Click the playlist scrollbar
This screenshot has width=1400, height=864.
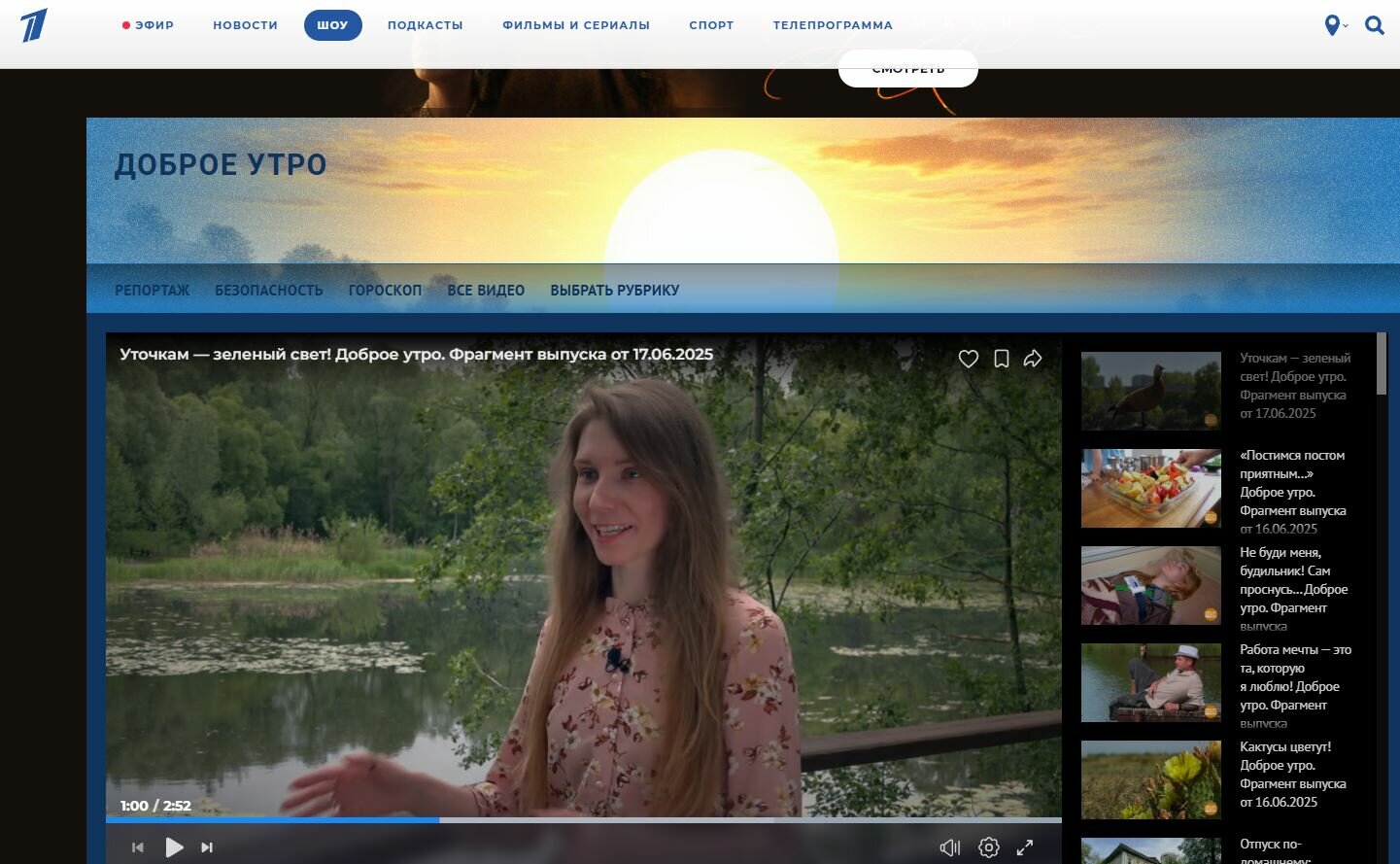tap(1382, 363)
